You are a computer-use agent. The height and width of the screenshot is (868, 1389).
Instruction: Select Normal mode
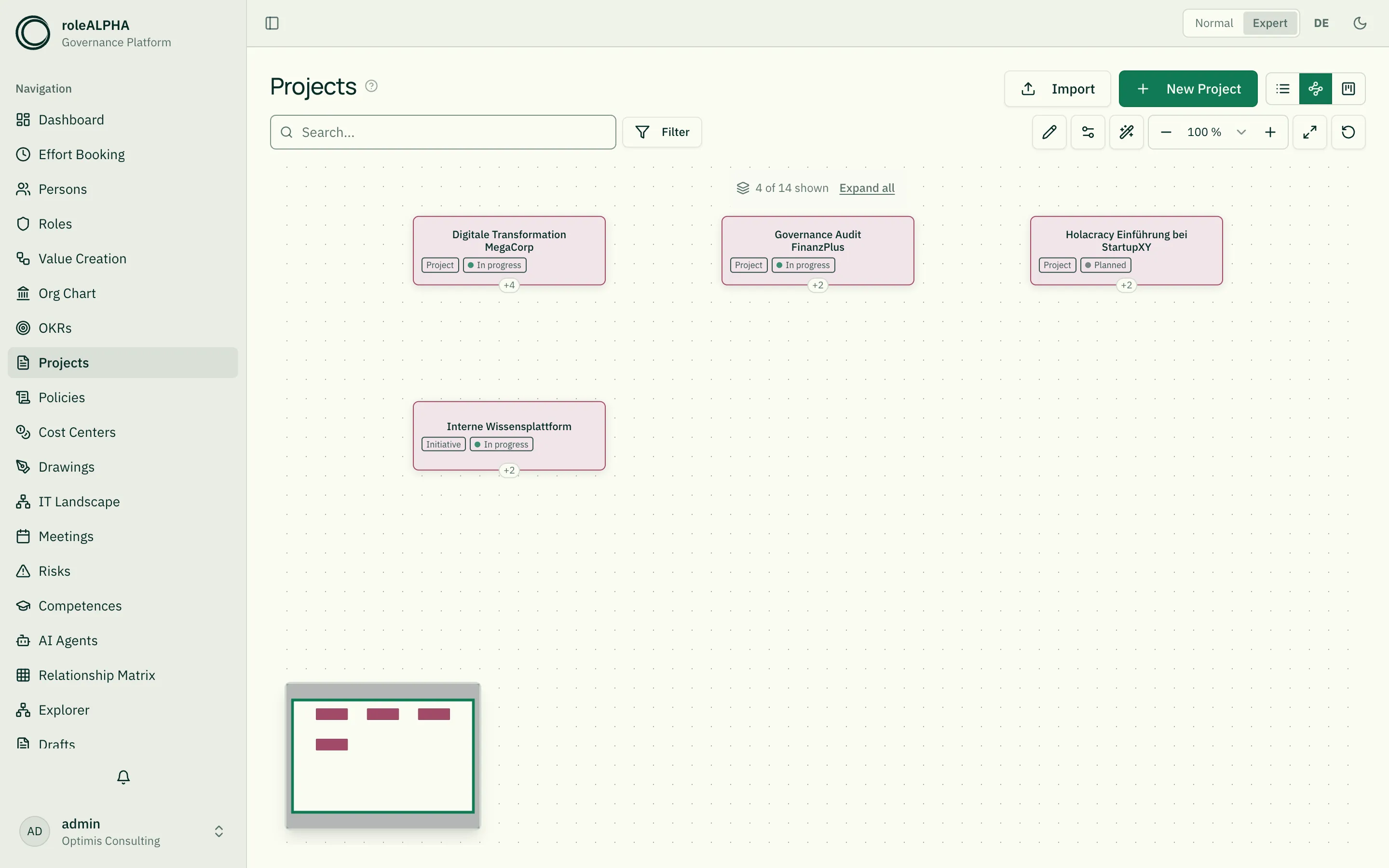point(1214,23)
